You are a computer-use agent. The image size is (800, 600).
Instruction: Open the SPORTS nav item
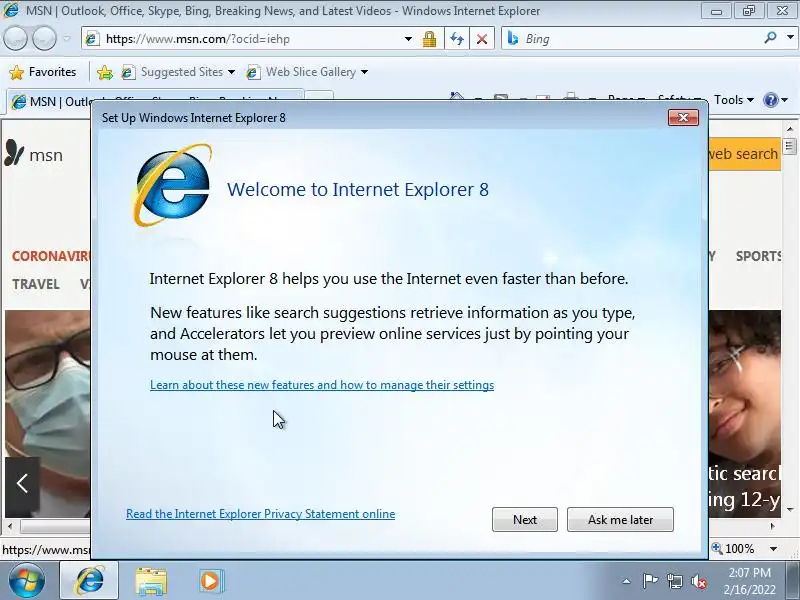click(759, 256)
